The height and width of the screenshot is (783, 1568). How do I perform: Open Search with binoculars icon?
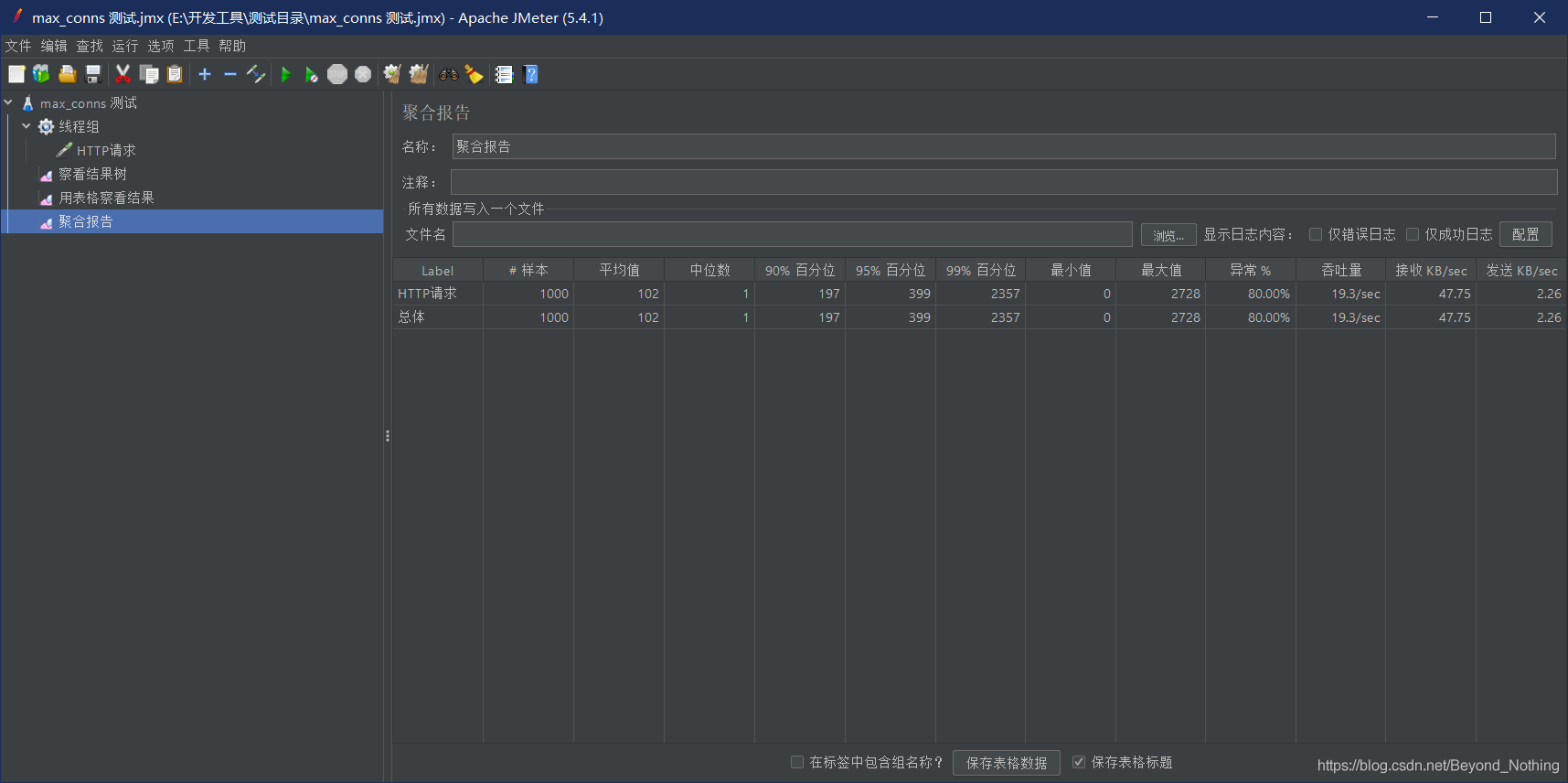coord(448,74)
